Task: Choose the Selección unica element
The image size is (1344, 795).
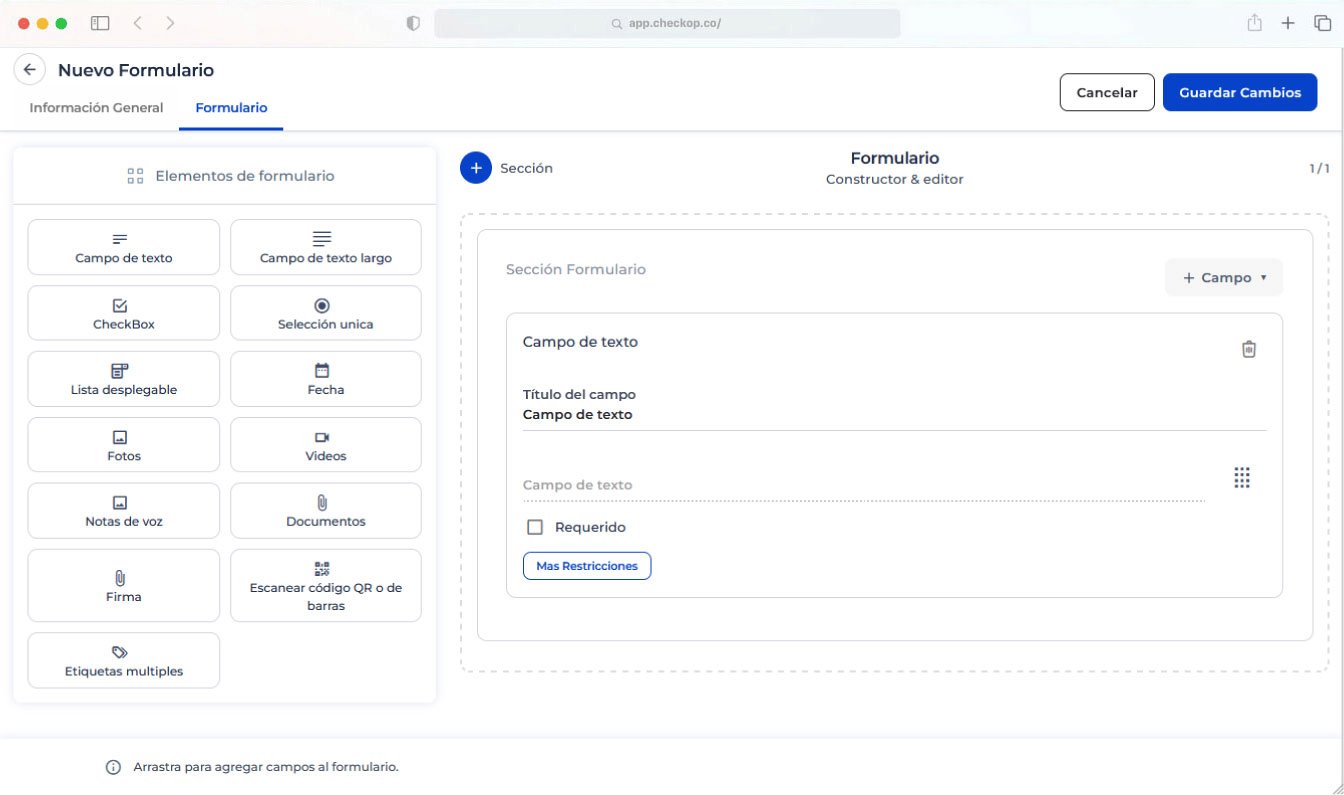Action: [325, 312]
